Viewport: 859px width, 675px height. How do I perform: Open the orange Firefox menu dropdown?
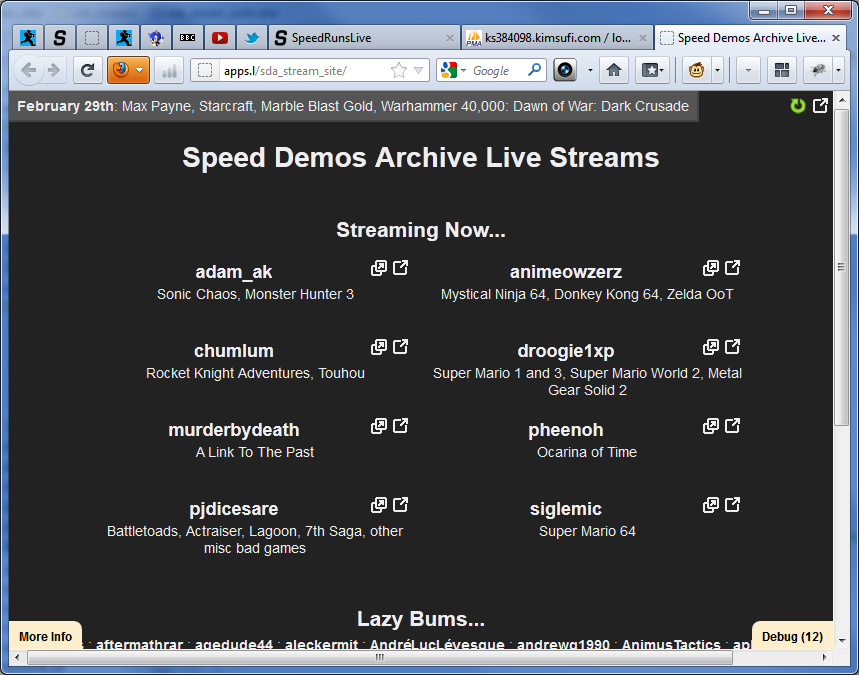[128, 70]
